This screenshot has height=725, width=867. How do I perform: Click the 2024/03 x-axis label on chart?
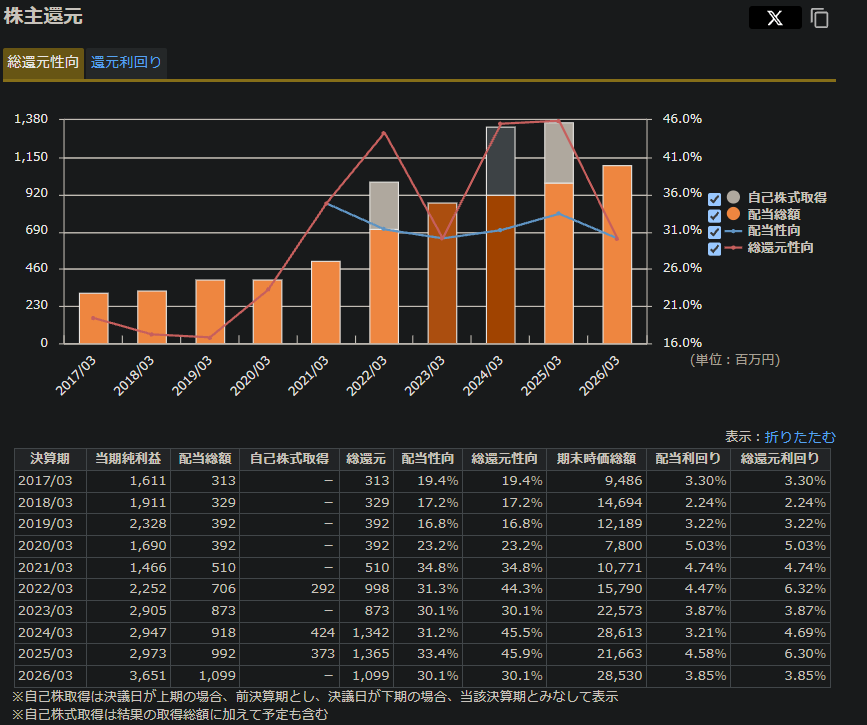coord(483,376)
